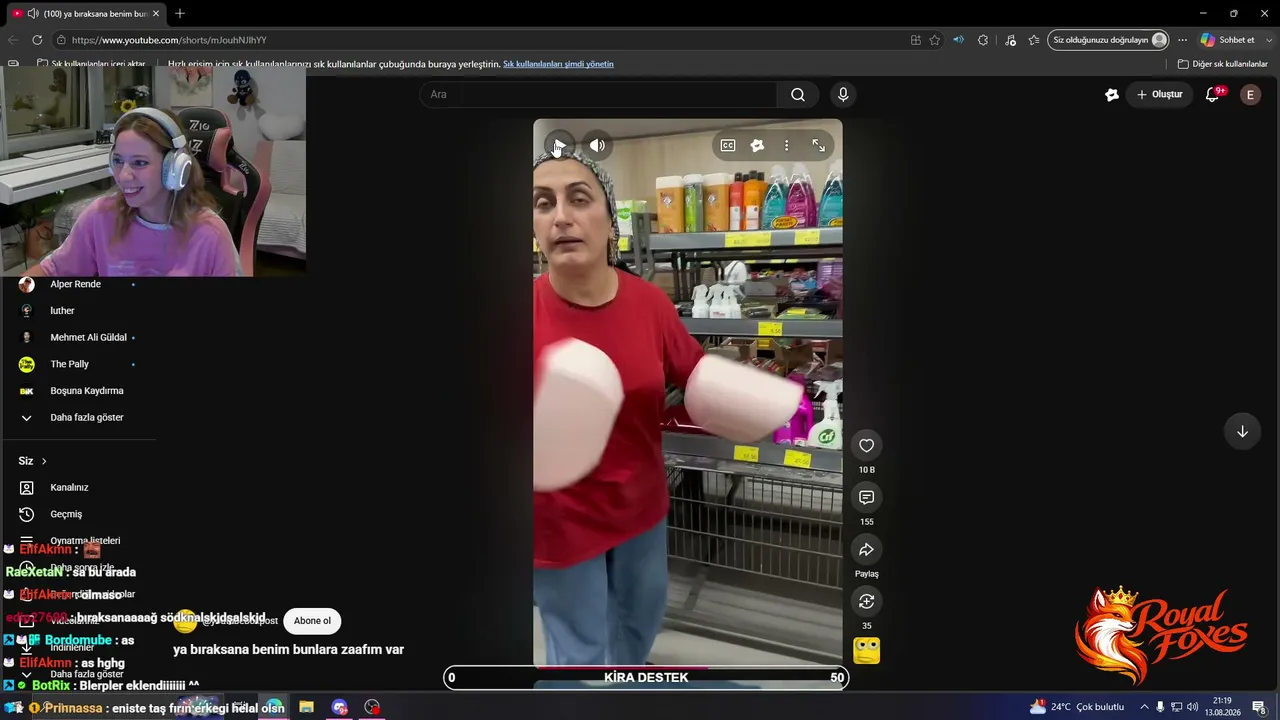Mute the tab using its speaker icon
The width and height of the screenshot is (1280, 720).
point(33,13)
